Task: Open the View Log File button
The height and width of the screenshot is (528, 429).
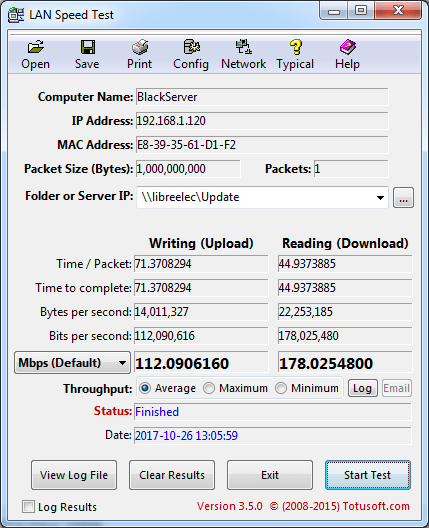Action: 74,475
